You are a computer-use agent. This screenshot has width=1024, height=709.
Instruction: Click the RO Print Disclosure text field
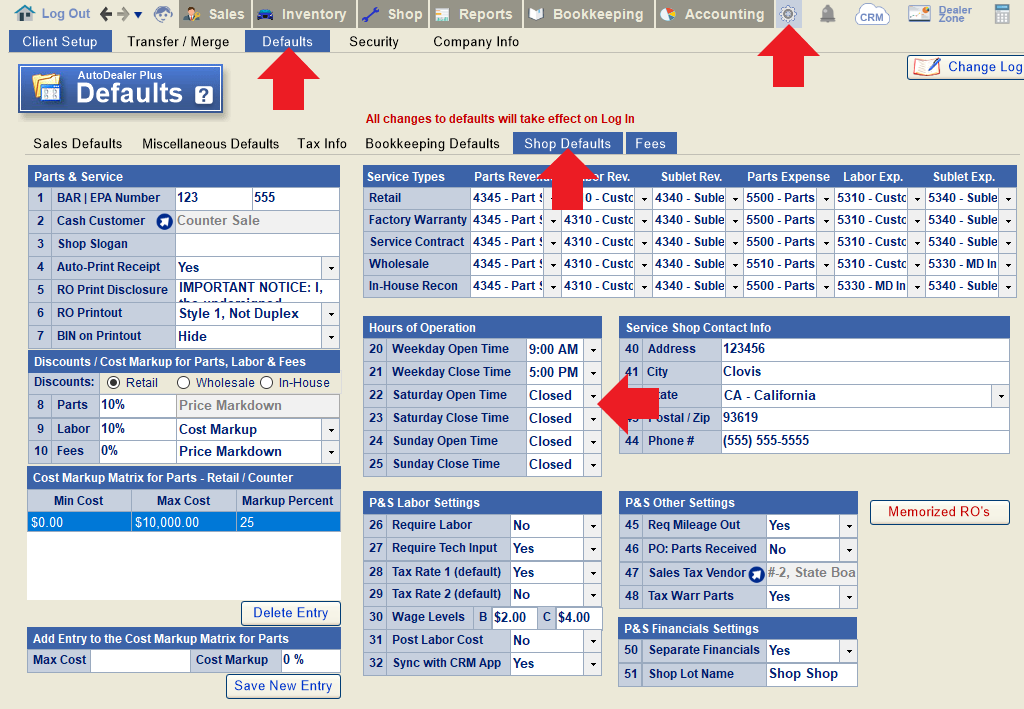tap(257, 291)
